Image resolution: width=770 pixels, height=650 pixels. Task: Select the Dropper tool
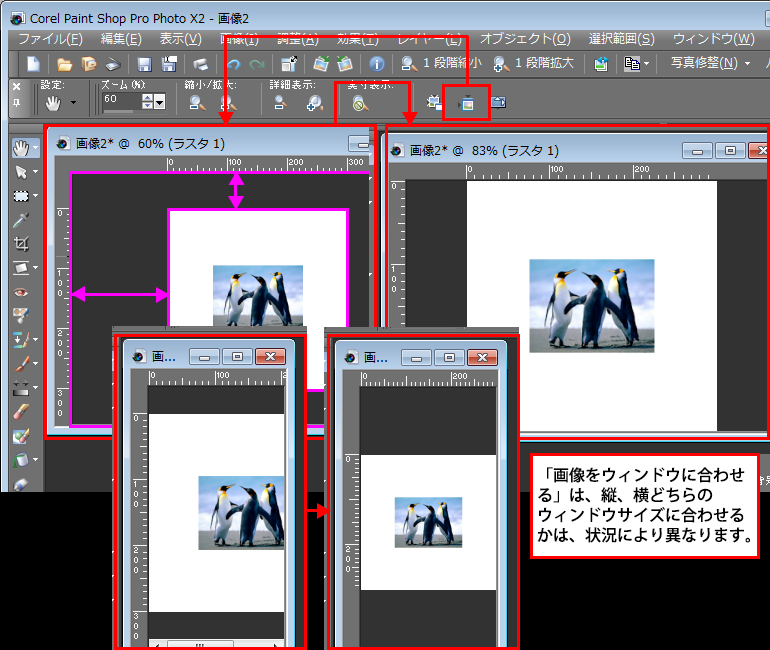pyautogui.click(x=21, y=220)
